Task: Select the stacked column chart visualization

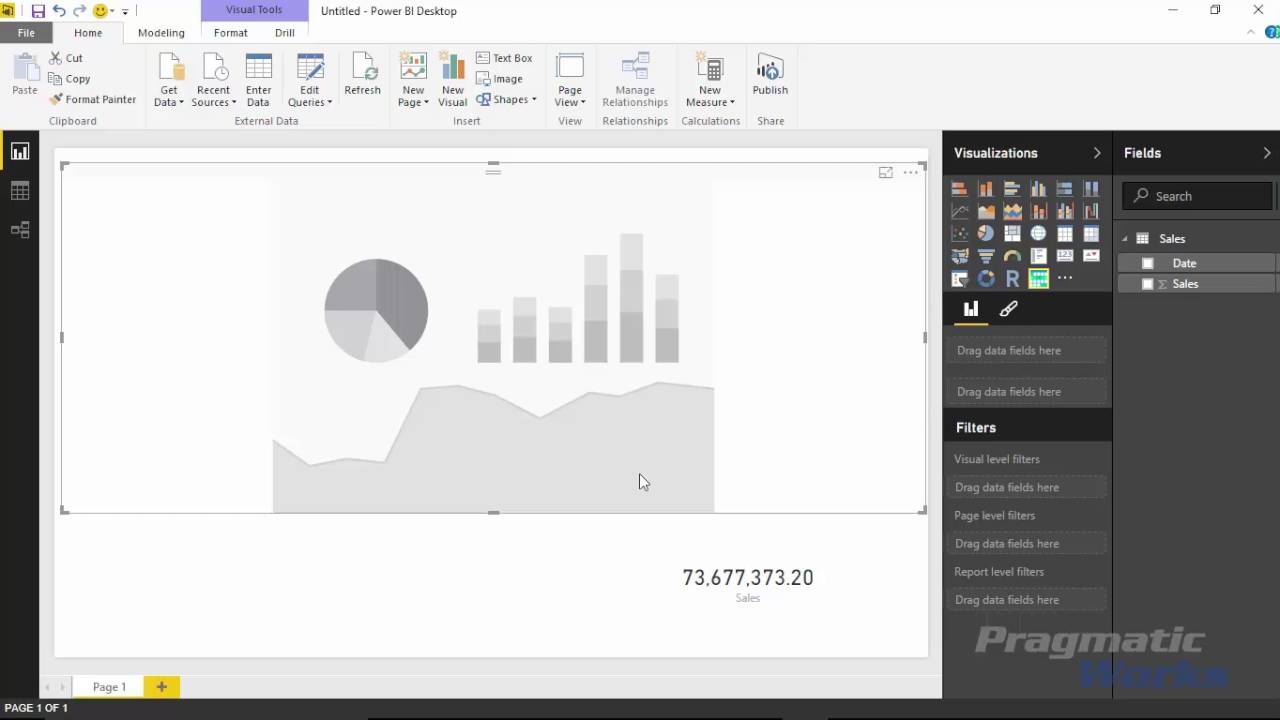Action: [986, 188]
